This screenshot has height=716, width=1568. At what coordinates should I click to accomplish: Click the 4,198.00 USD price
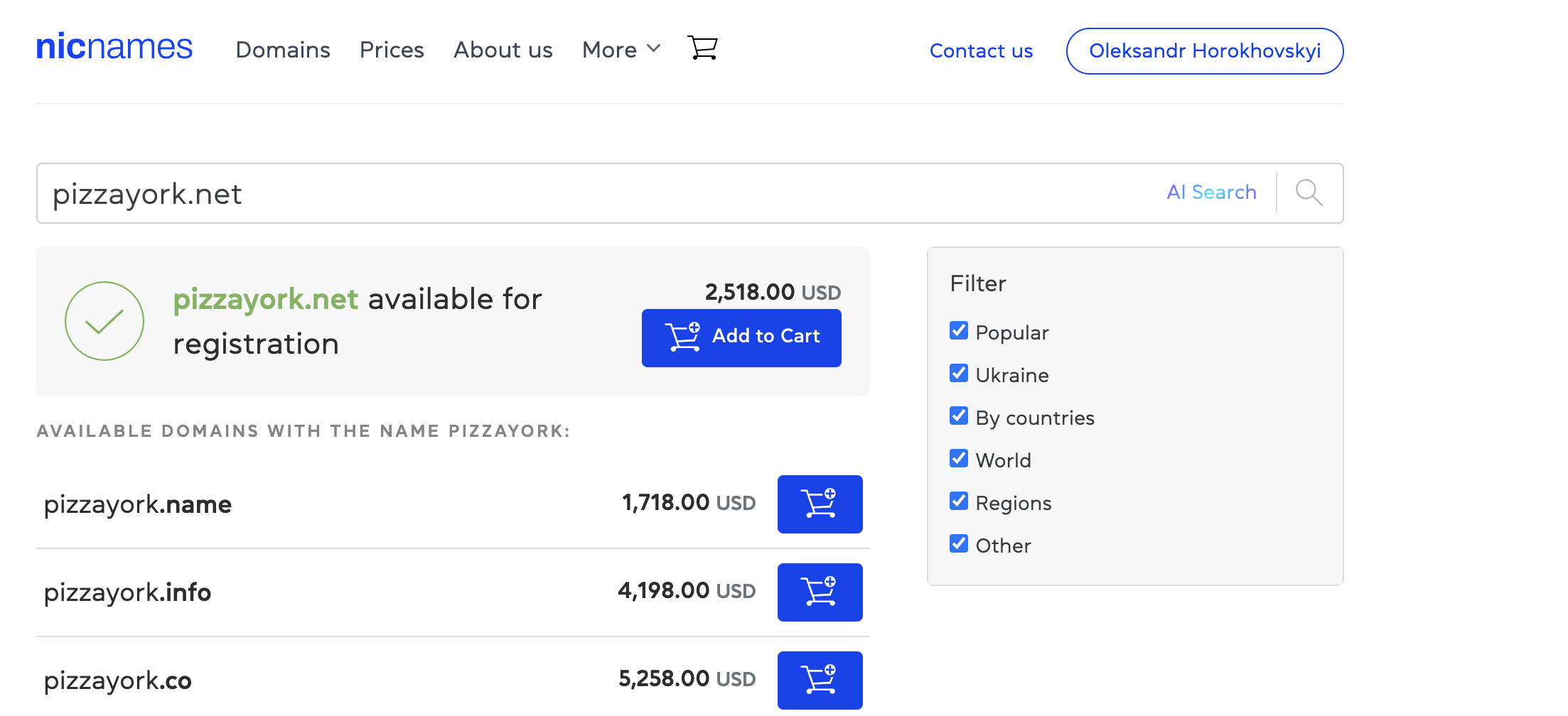(x=687, y=590)
